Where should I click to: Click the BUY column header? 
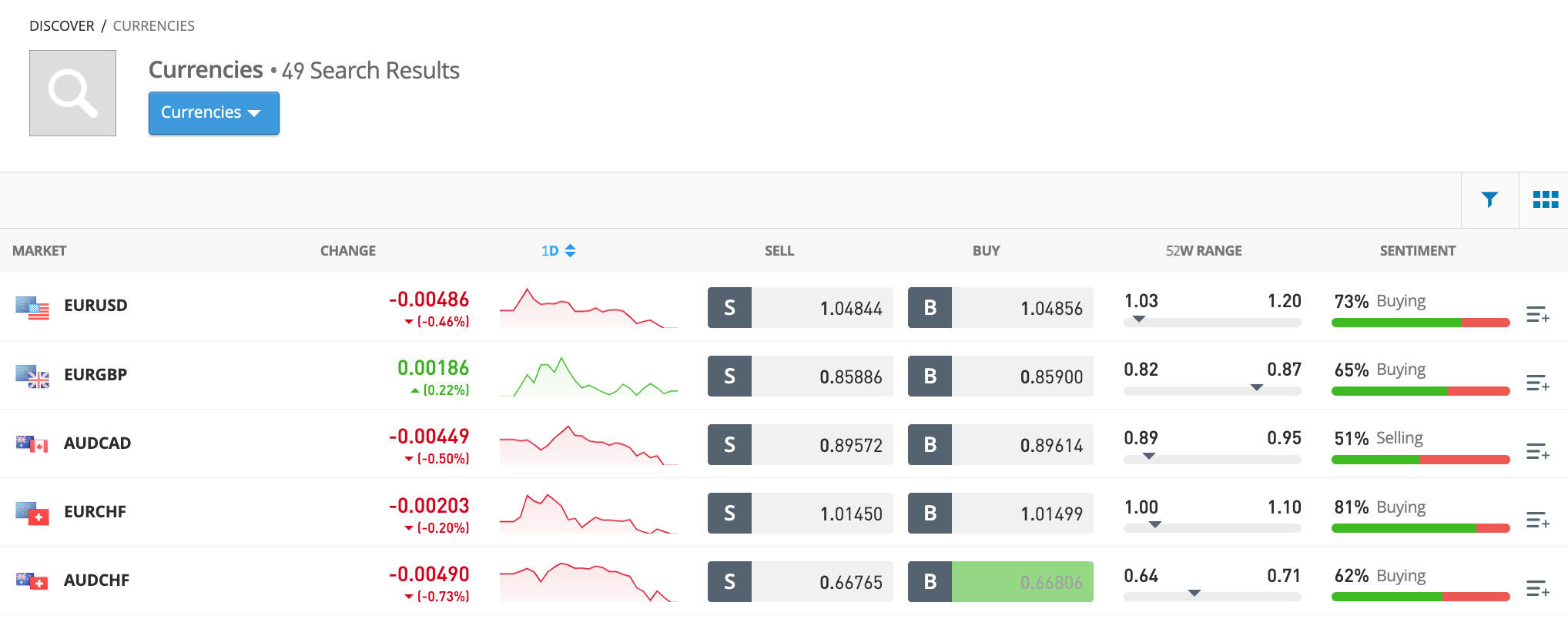(x=986, y=251)
